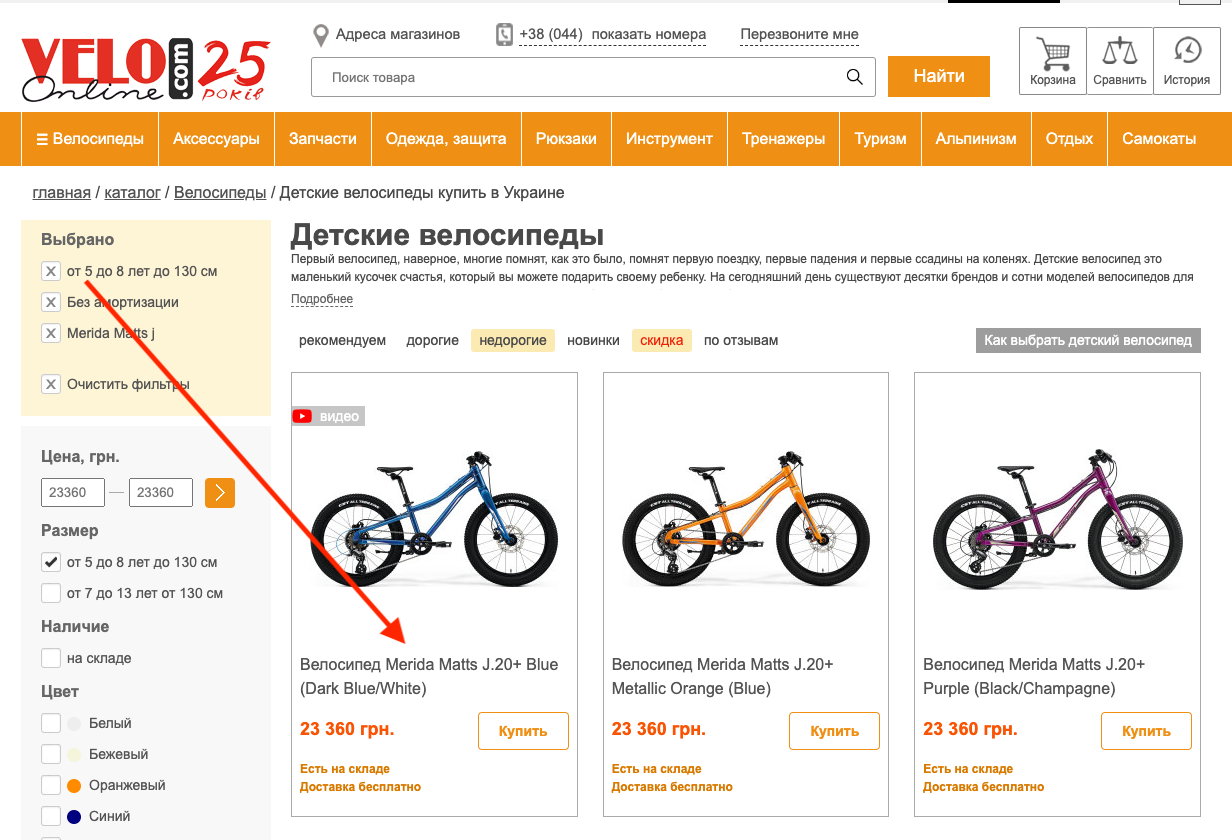Sort products by the дорогие tab
Screen dimensions: 1232x840
(432, 340)
